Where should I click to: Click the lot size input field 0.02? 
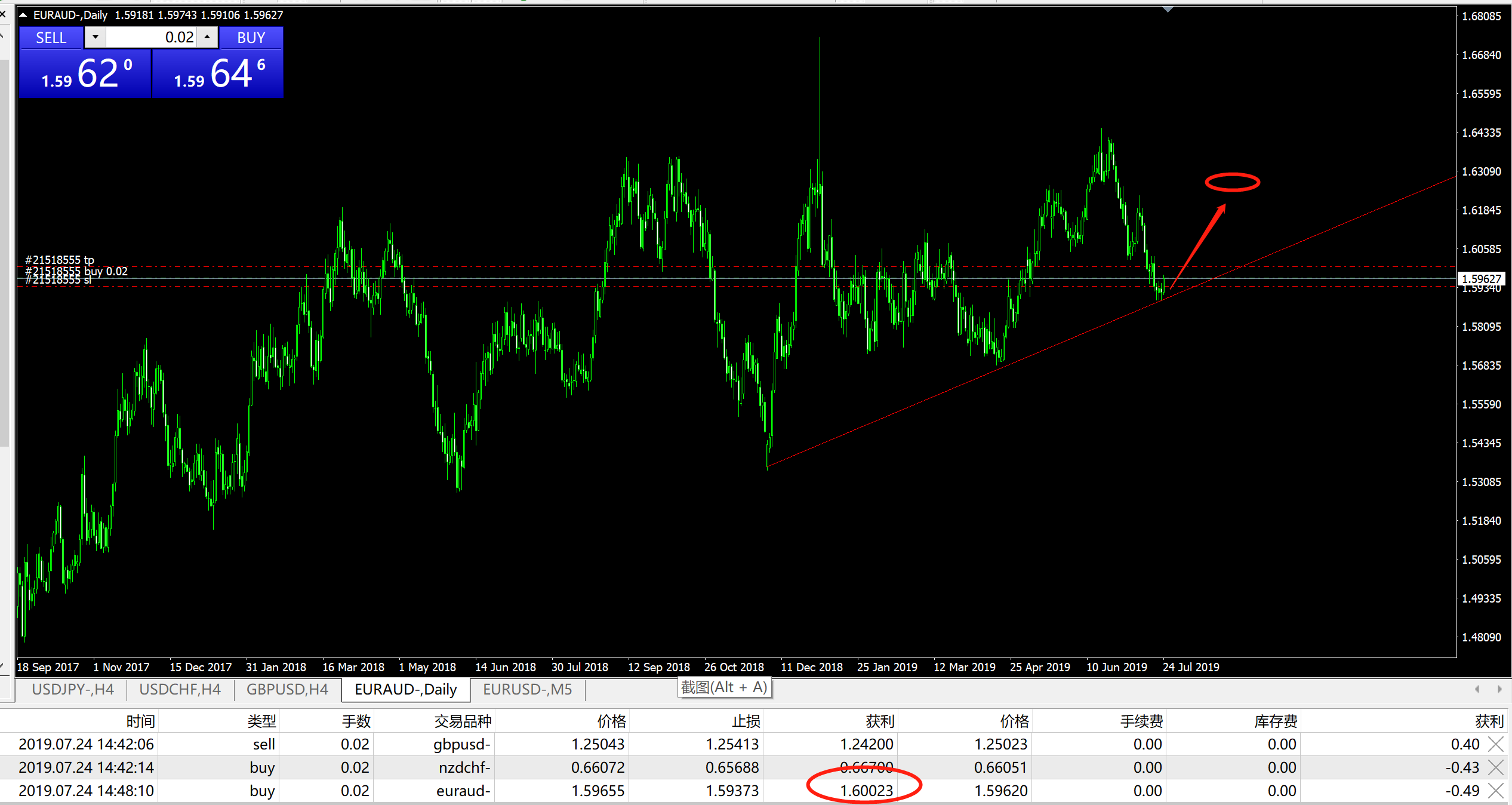pos(151,37)
